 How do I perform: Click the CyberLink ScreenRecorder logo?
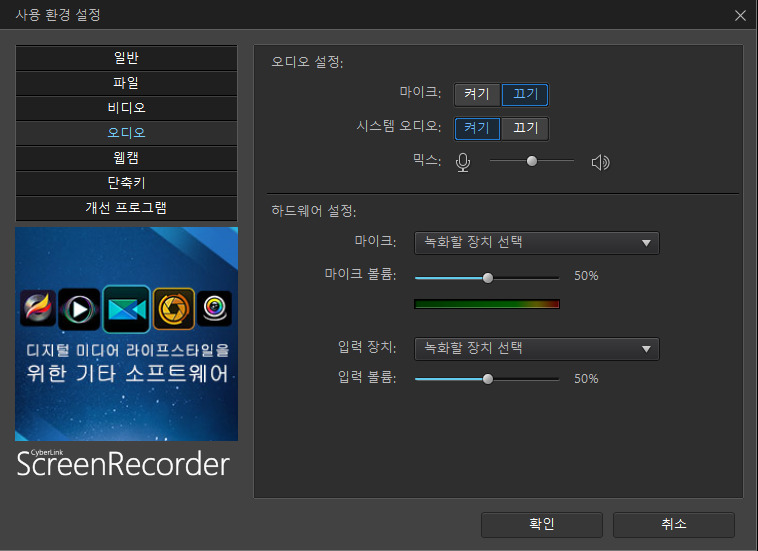(x=123, y=463)
